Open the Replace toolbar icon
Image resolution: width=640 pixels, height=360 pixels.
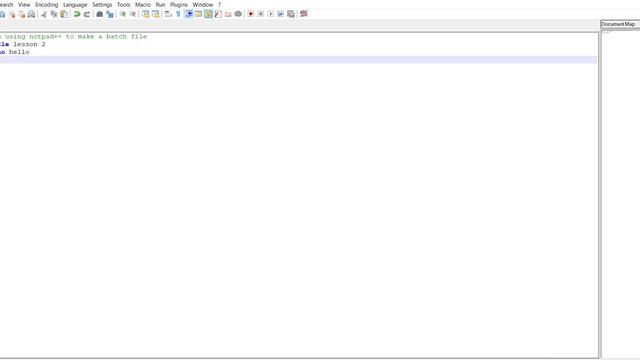click(x=109, y=14)
